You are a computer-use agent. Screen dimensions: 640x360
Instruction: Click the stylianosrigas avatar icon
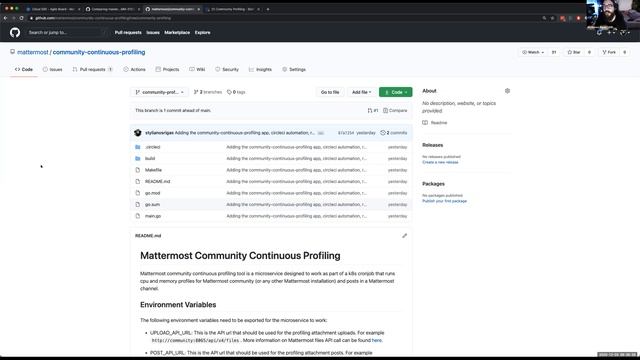coord(138,133)
